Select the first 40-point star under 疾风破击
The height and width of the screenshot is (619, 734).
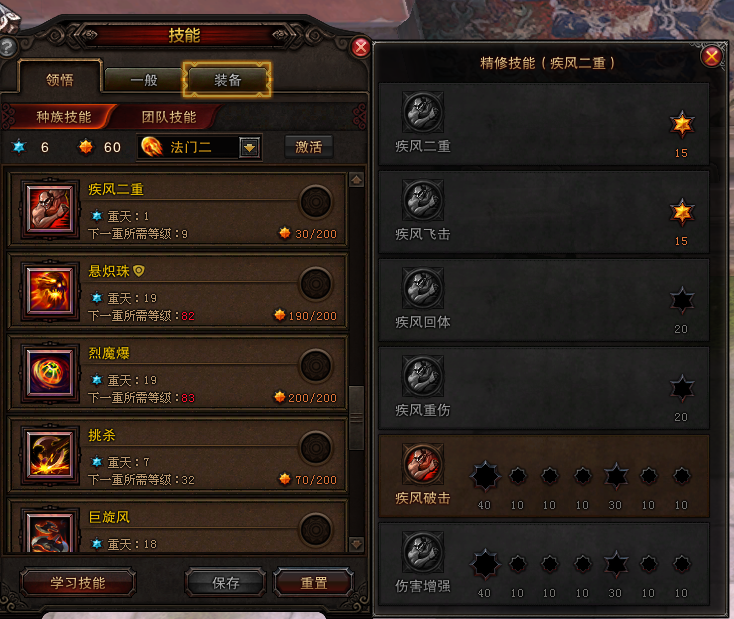pyautogui.click(x=485, y=476)
